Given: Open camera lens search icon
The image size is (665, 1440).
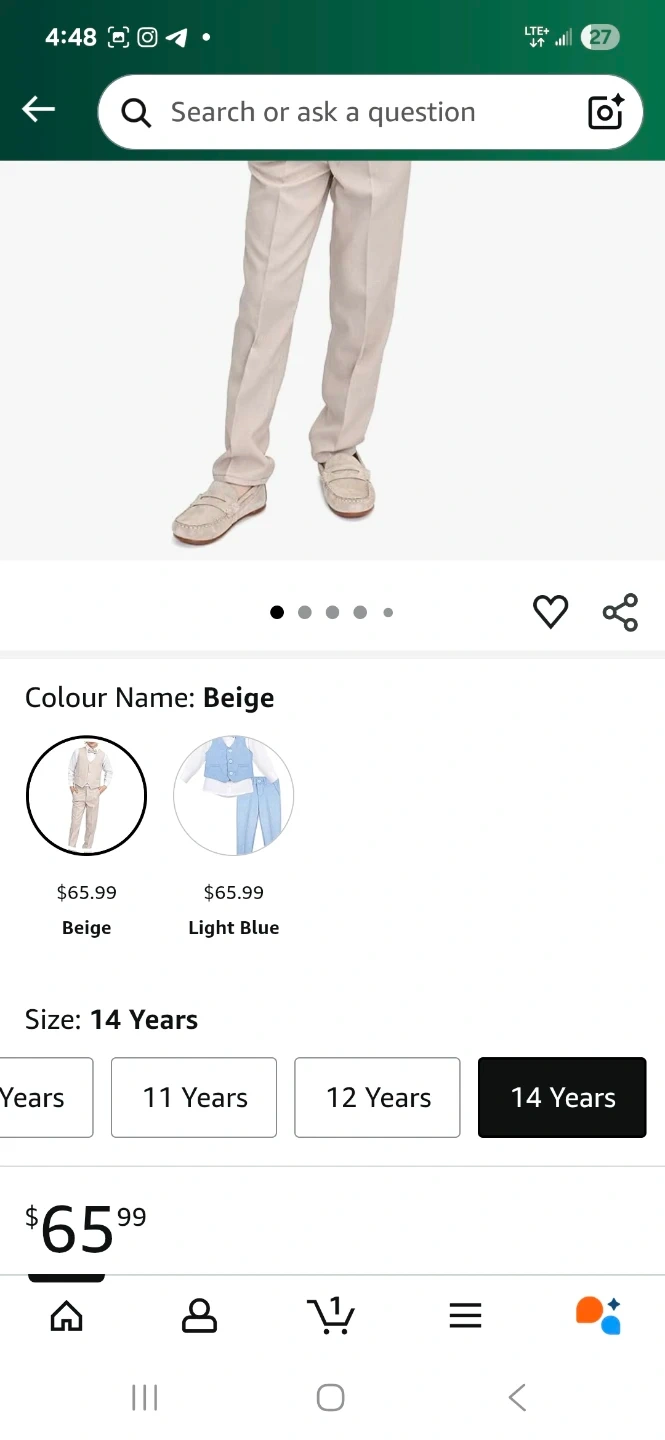Looking at the screenshot, I should tap(605, 112).
